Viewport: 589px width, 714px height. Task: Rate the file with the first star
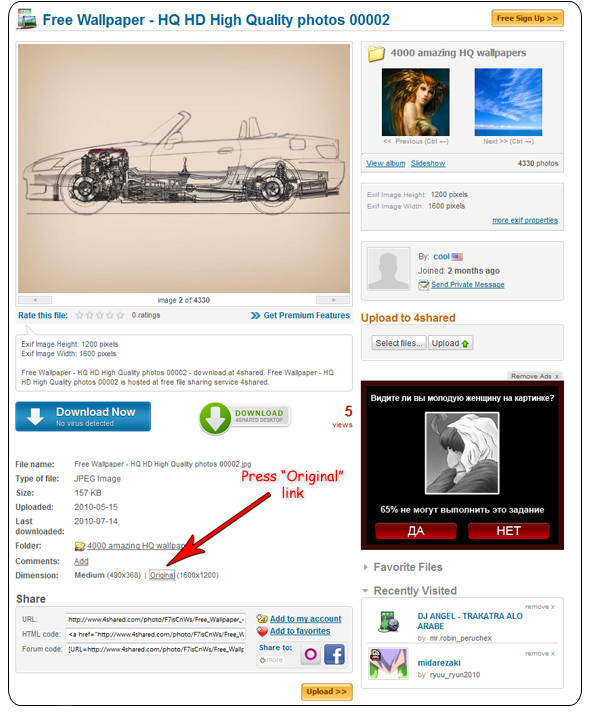point(79,315)
